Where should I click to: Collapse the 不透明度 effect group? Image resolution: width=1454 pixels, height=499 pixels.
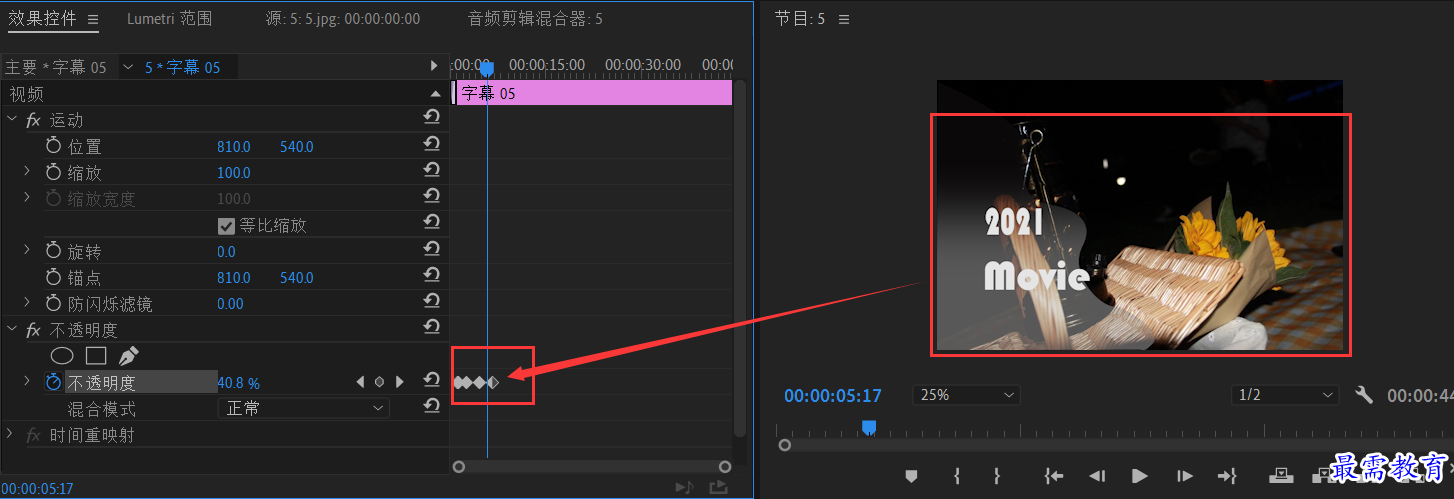click(x=12, y=329)
